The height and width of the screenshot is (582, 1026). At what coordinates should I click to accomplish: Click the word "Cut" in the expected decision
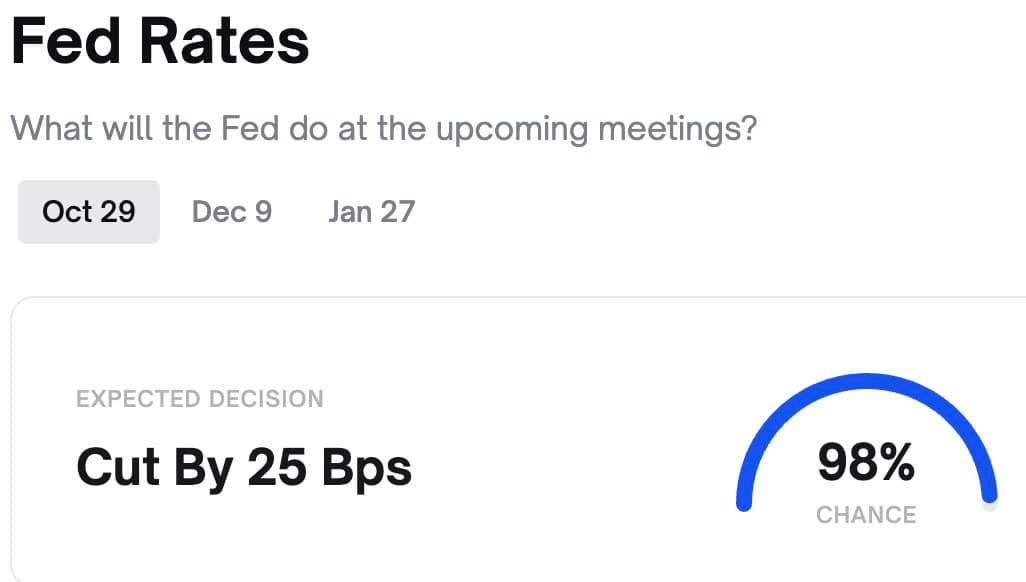coord(116,466)
